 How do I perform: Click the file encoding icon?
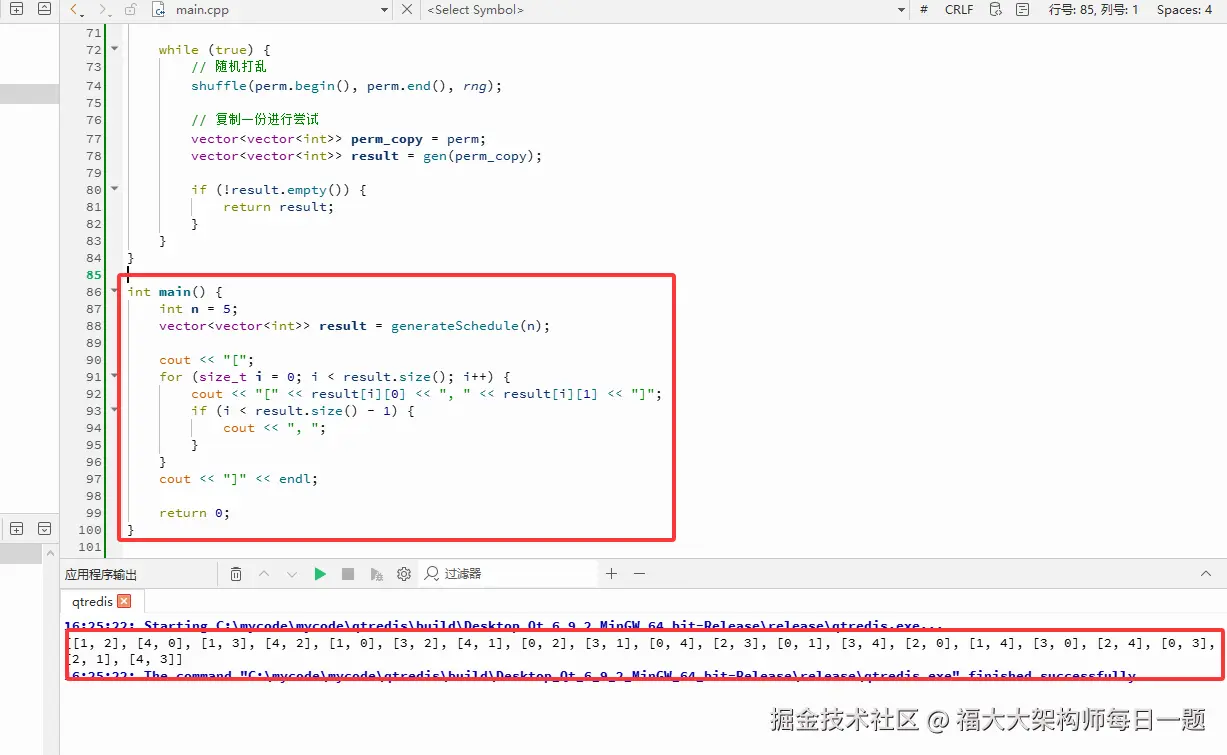tap(995, 10)
